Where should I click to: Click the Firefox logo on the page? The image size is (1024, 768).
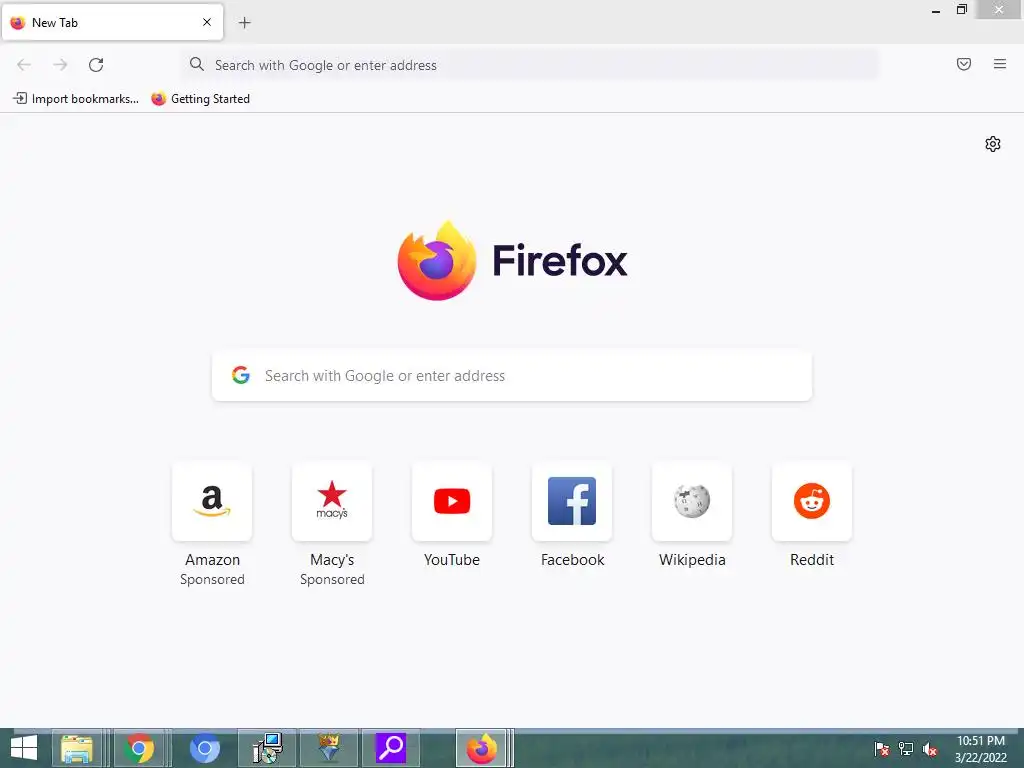512,261
